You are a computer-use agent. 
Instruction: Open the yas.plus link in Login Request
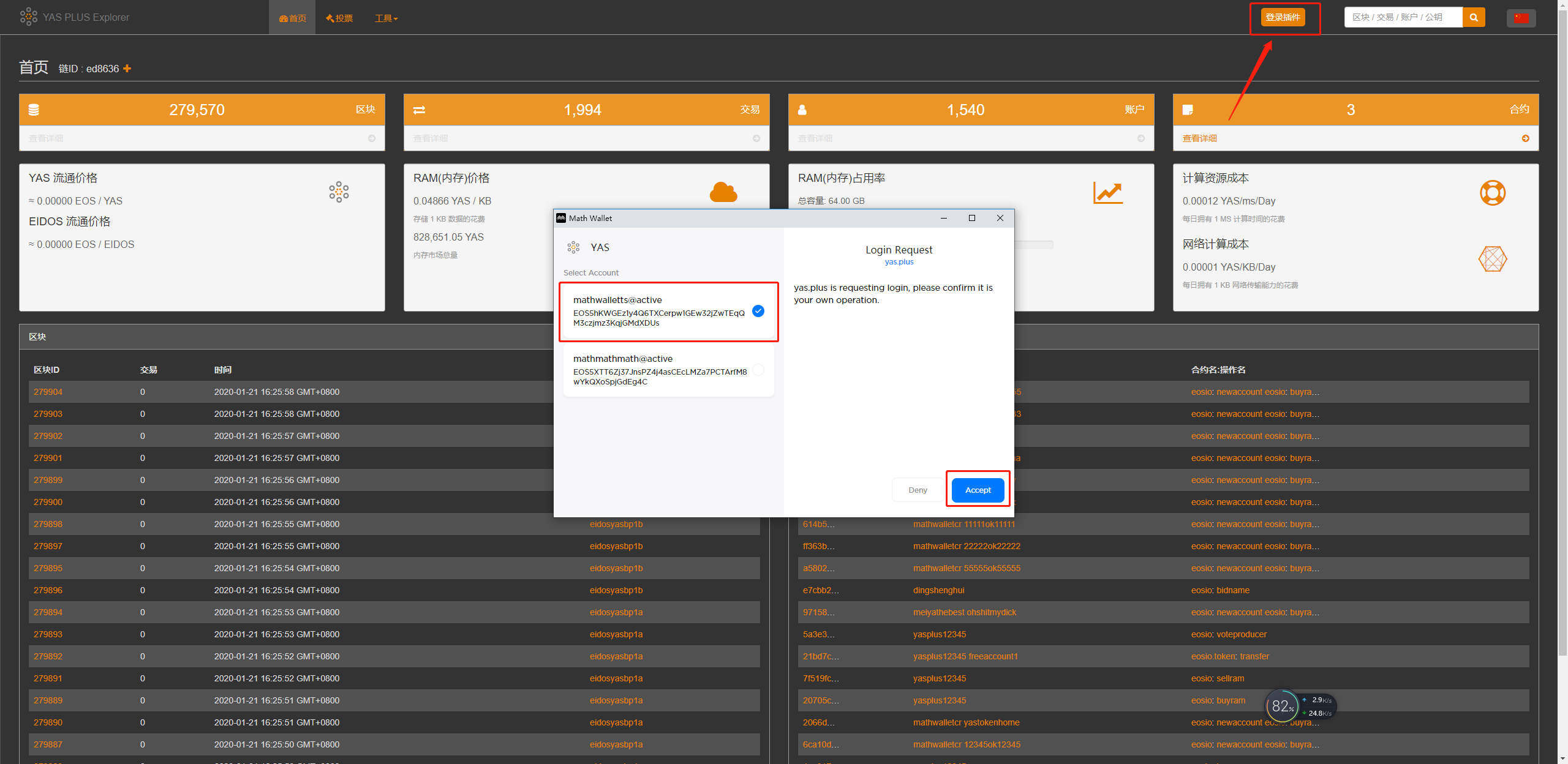(x=899, y=262)
